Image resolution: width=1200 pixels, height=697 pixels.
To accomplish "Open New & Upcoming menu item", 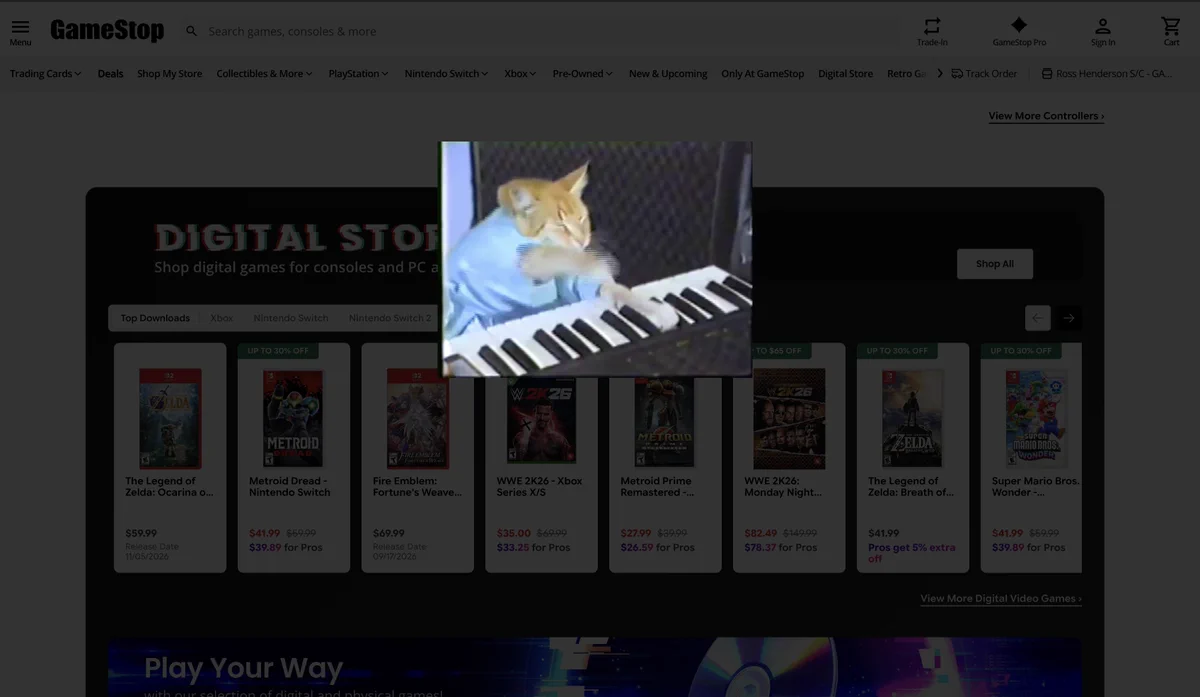I will [667, 73].
